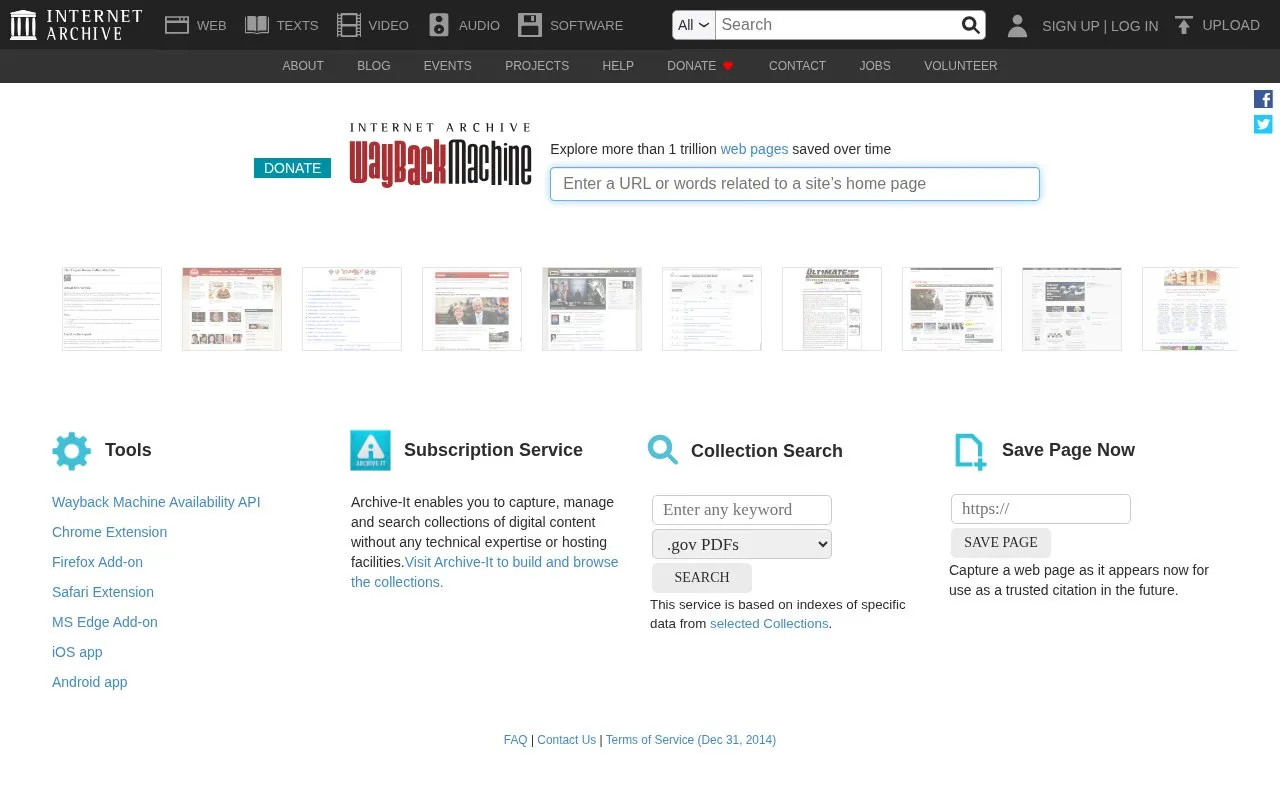Click the Collection Search magnifier icon

[x=663, y=450]
